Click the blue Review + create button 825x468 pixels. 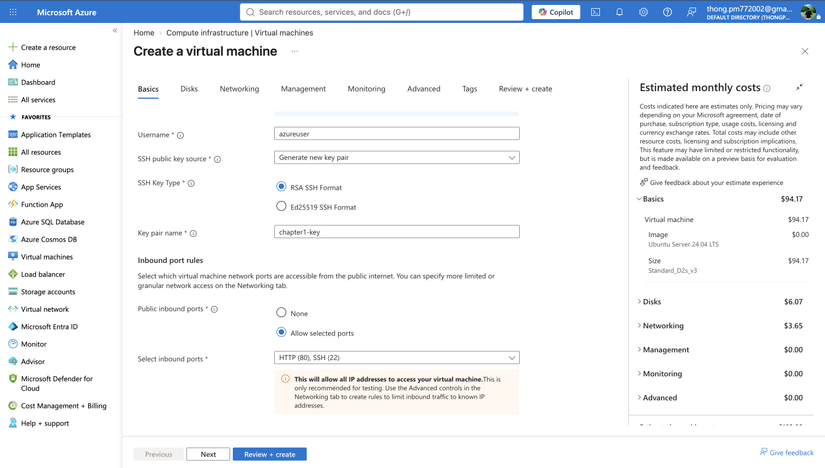point(269,454)
